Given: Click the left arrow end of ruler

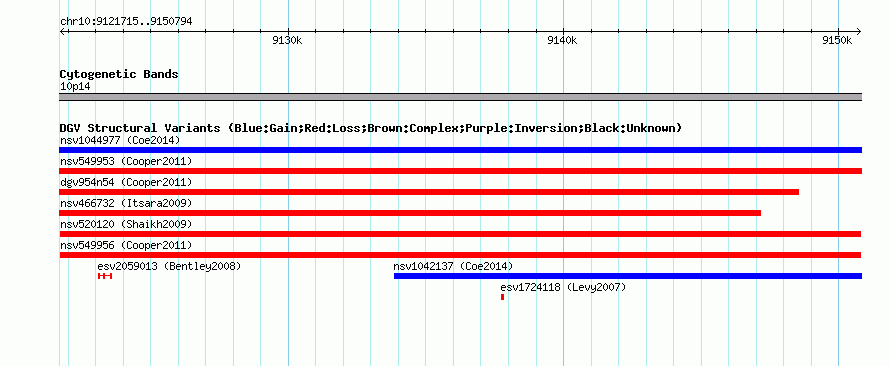Looking at the screenshot, I should point(62,31).
